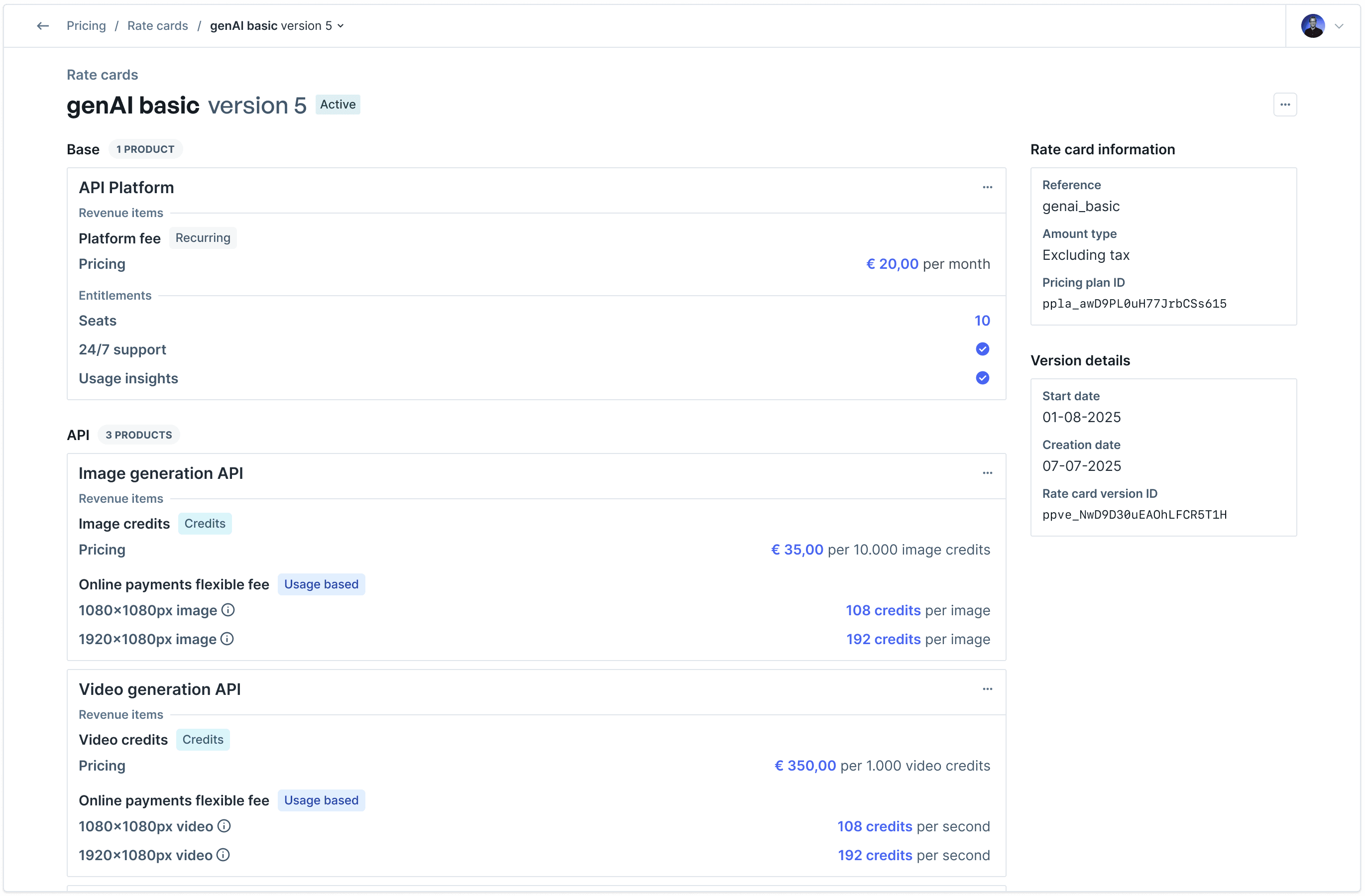
Task: Open API Platform three-dot menu
Action: (987, 188)
